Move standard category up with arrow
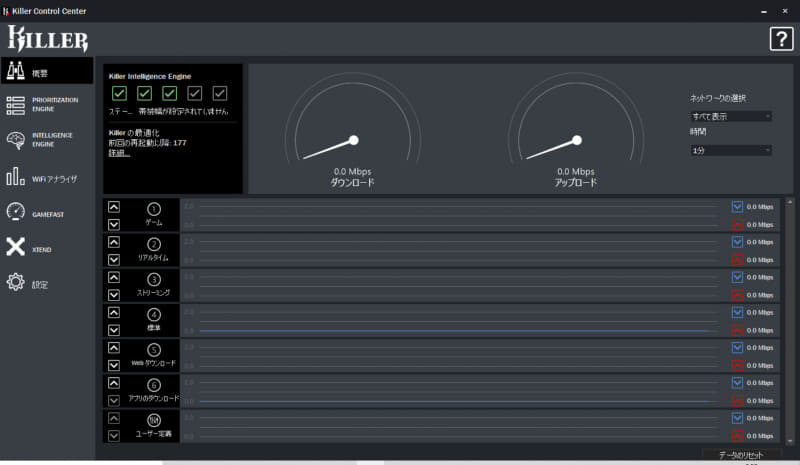This screenshot has width=800, height=465. pyautogui.click(x=114, y=312)
